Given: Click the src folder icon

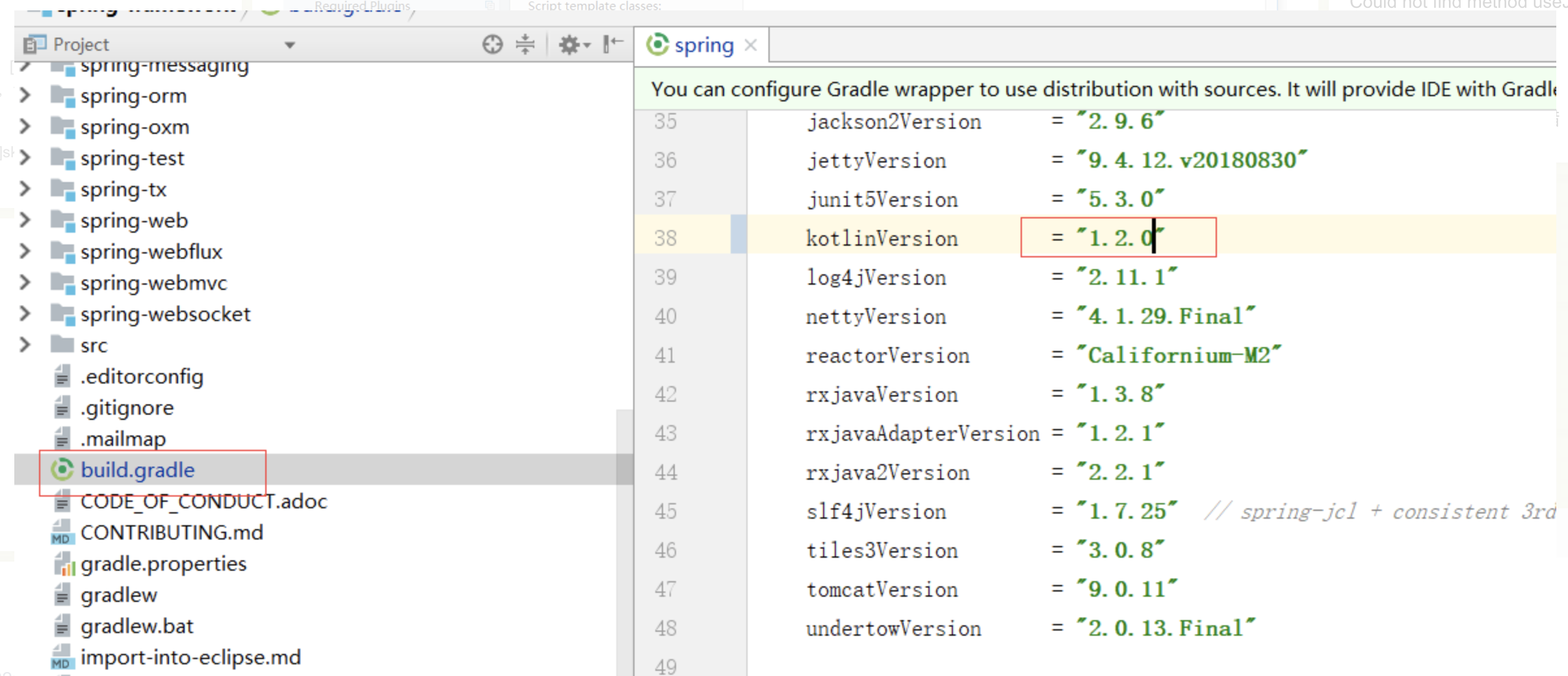Looking at the screenshot, I should [62, 344].
